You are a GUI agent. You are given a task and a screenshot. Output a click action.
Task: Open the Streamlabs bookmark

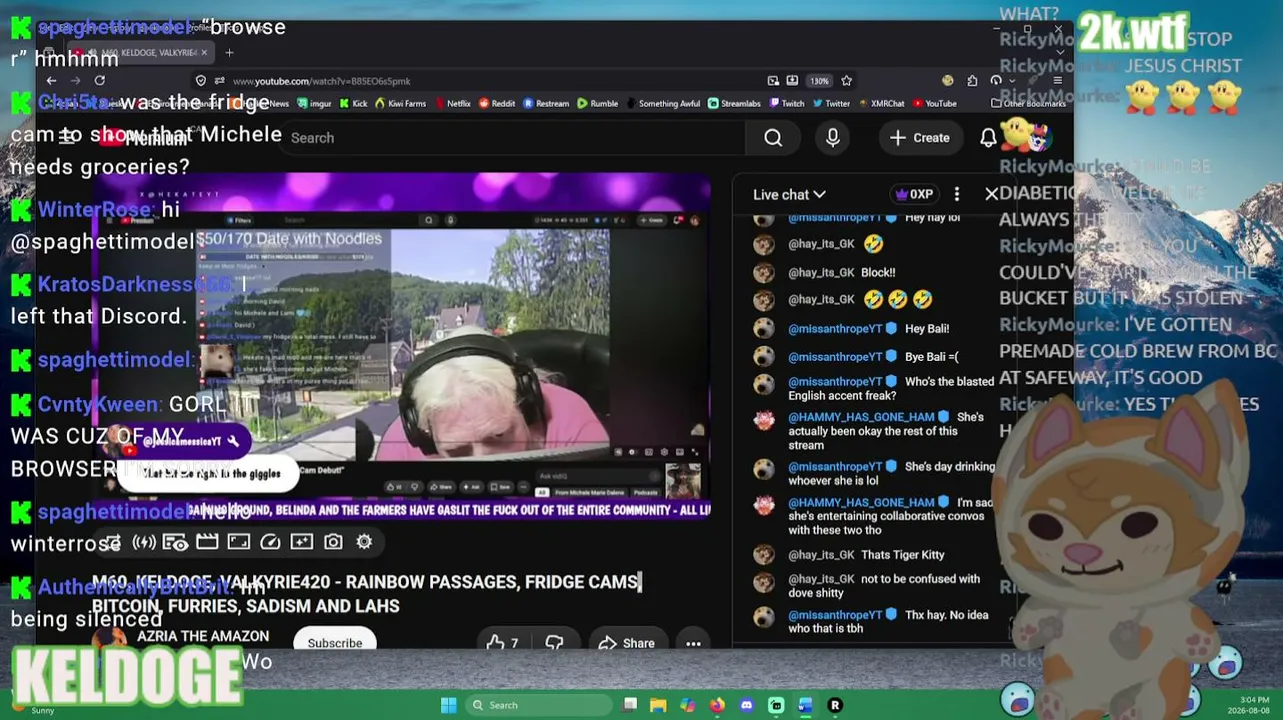point(734,103)
